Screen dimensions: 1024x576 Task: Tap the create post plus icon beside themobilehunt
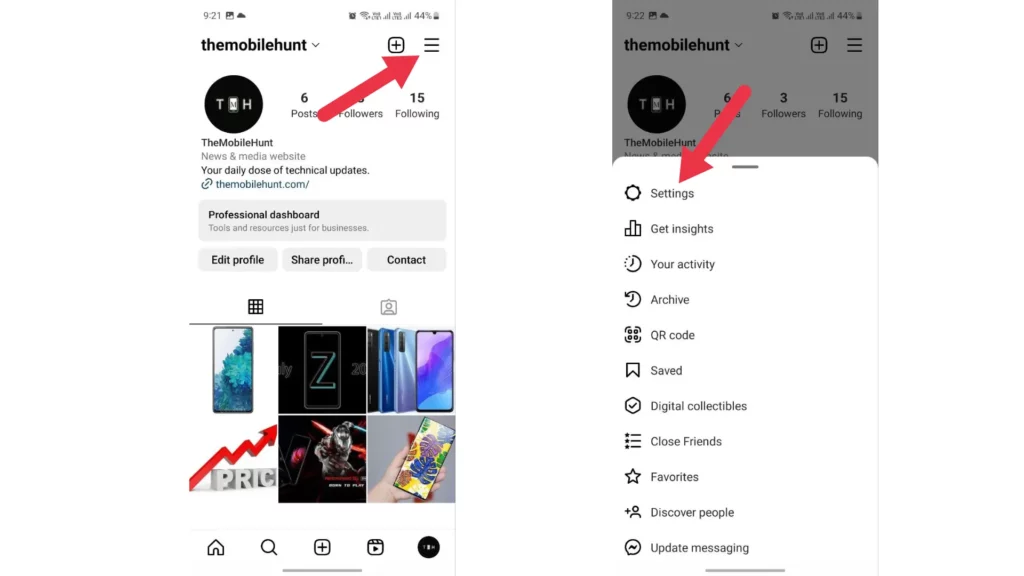click(x=396, y=45)
